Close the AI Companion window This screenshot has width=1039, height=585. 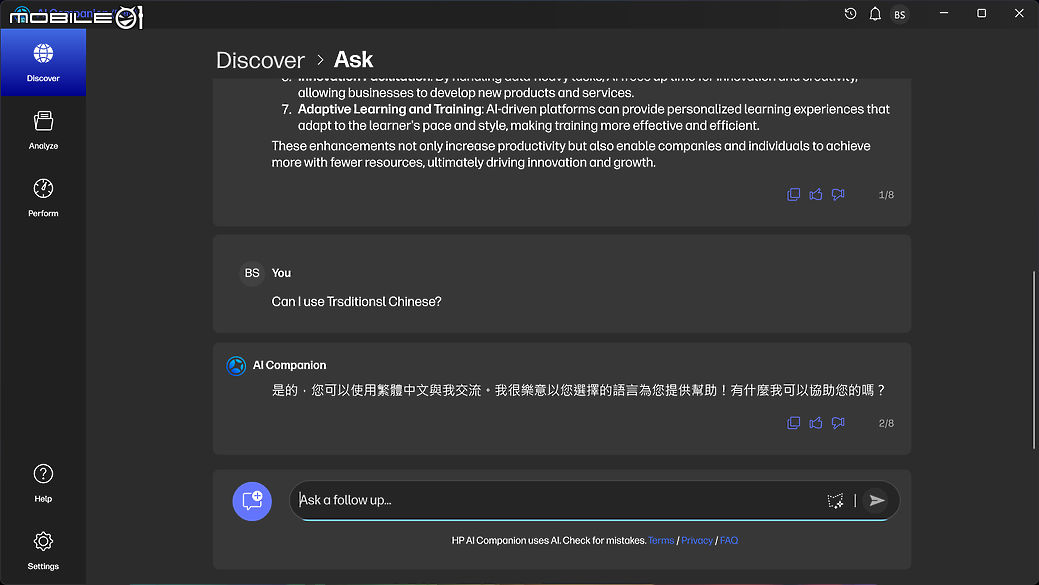pos(1019,13)
